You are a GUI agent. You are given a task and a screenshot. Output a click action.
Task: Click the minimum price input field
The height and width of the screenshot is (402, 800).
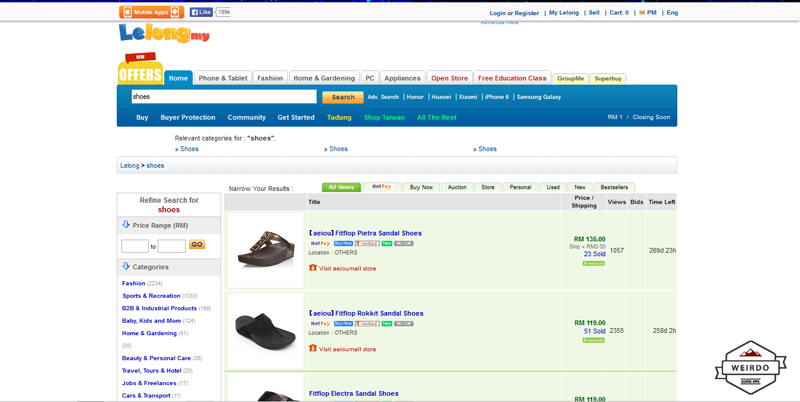135,246
